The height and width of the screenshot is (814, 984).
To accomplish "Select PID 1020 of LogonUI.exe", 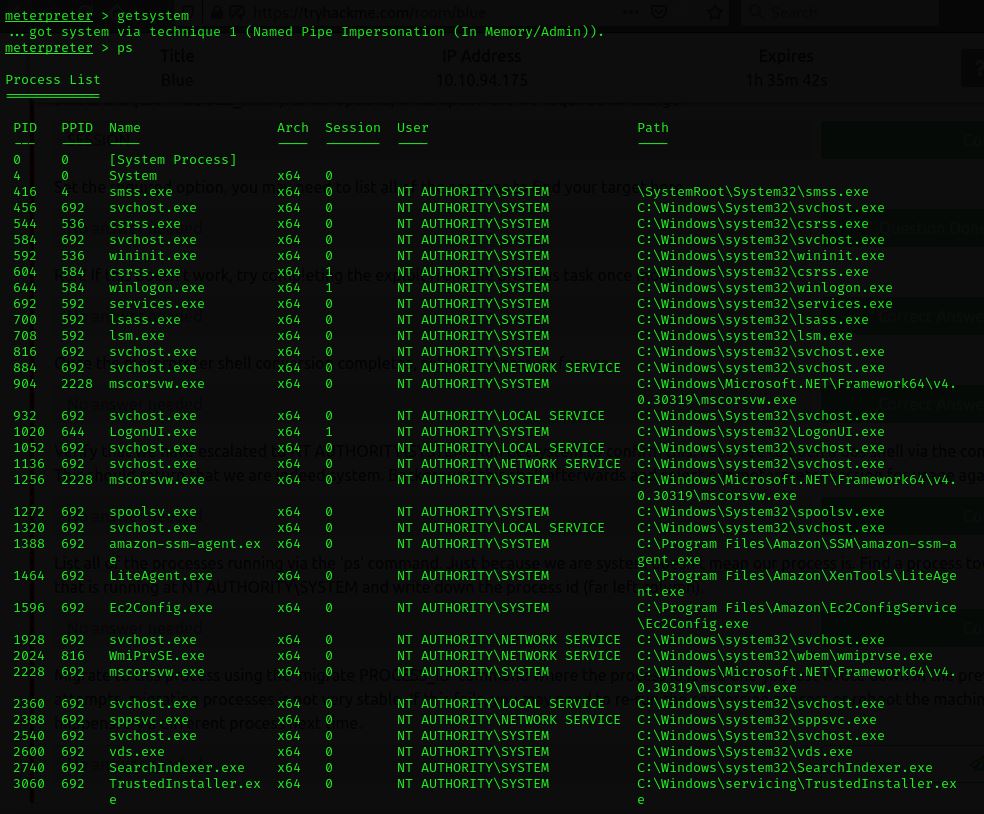I will 29,432.
